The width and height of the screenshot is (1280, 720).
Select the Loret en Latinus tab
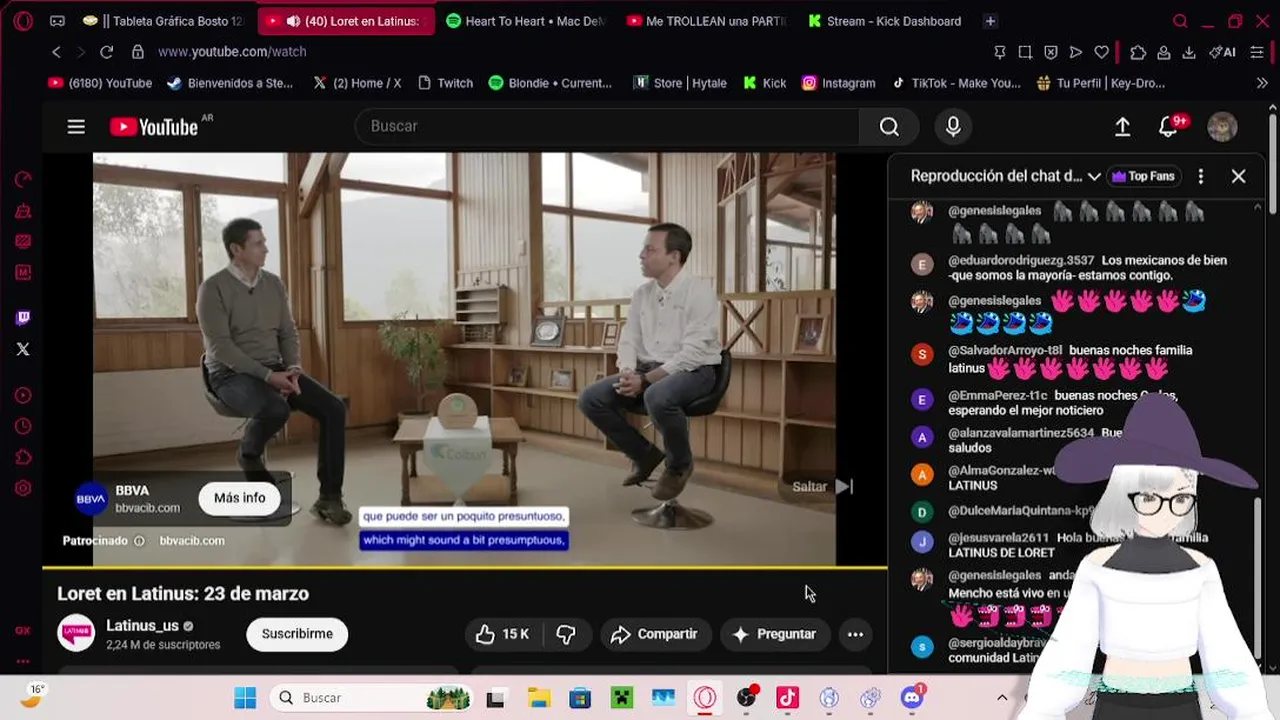pyautogui.click(x=346, y=21)
